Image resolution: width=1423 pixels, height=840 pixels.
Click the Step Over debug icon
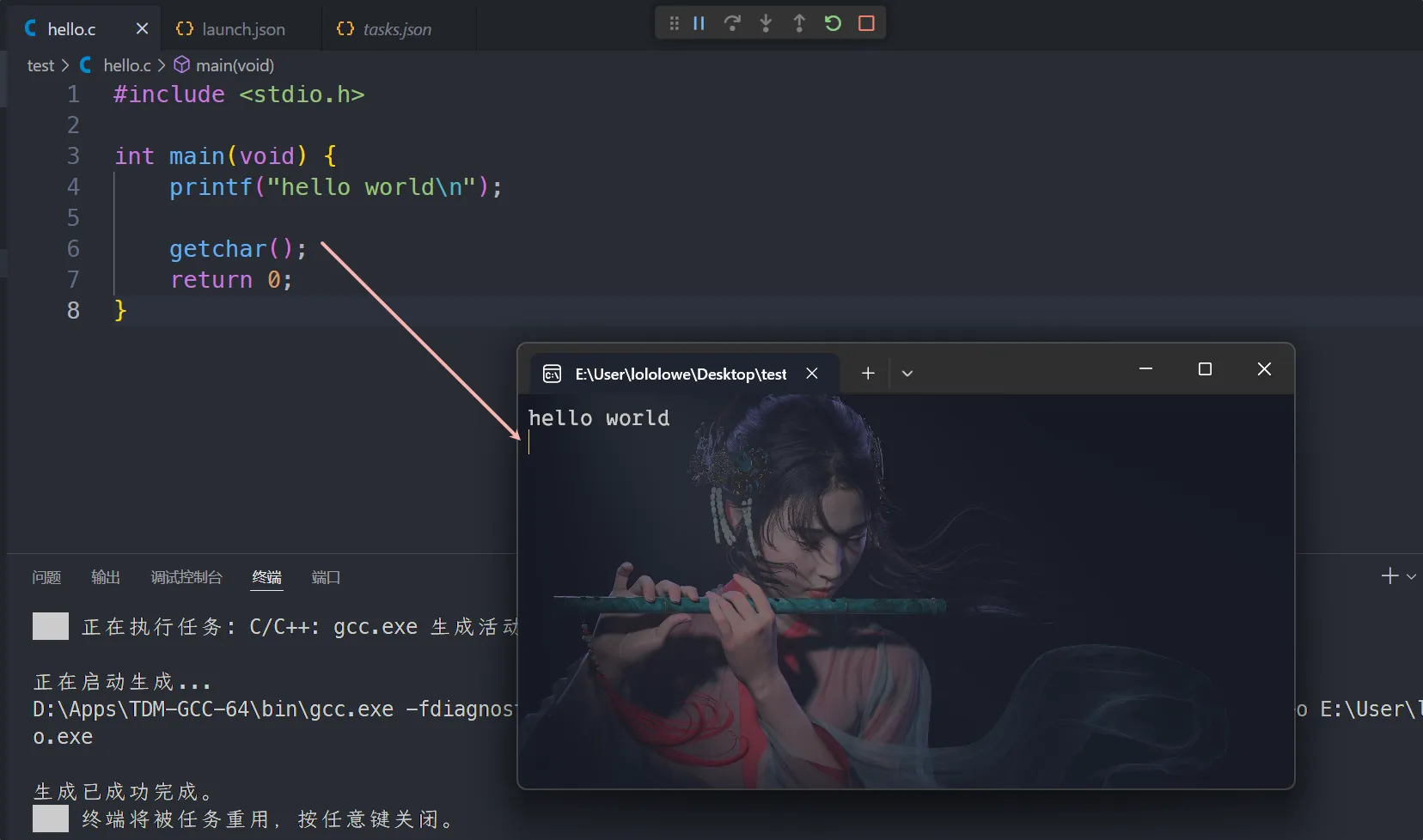[732, 23]
